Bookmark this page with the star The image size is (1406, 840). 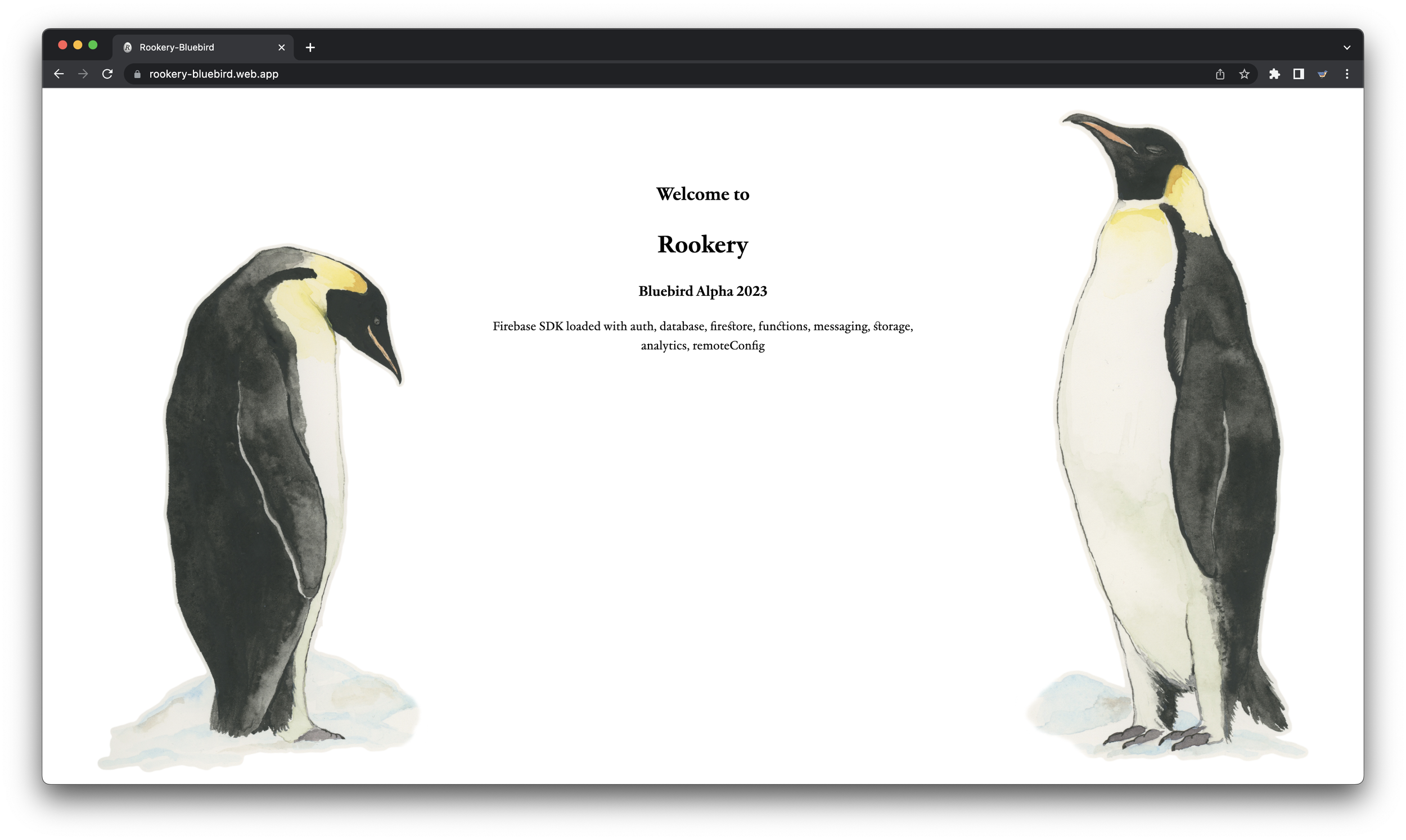[1244, 74]
